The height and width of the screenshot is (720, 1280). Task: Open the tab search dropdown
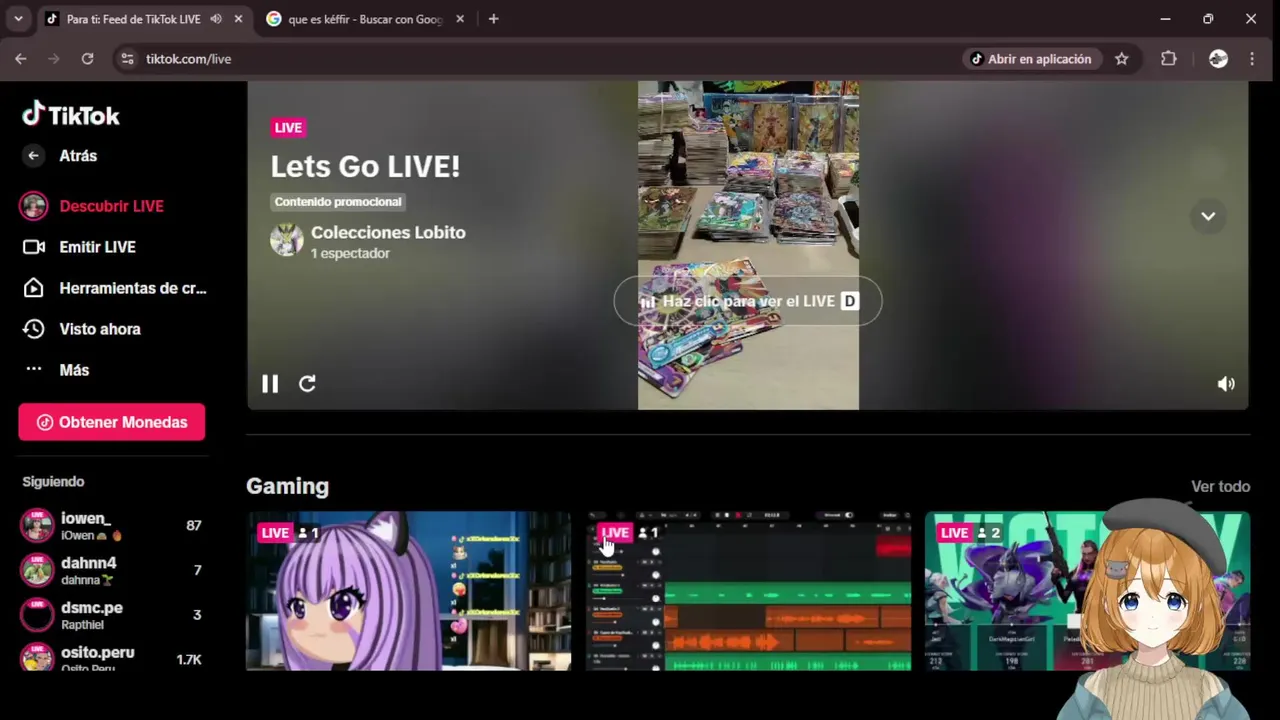click(18, 19)
